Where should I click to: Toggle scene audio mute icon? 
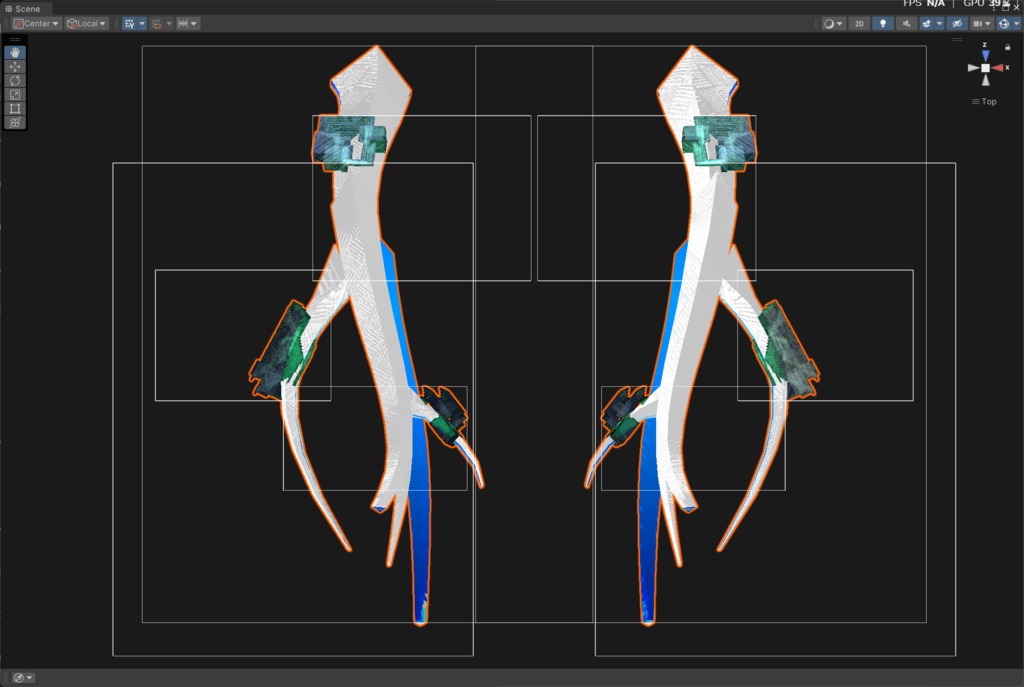906,24
